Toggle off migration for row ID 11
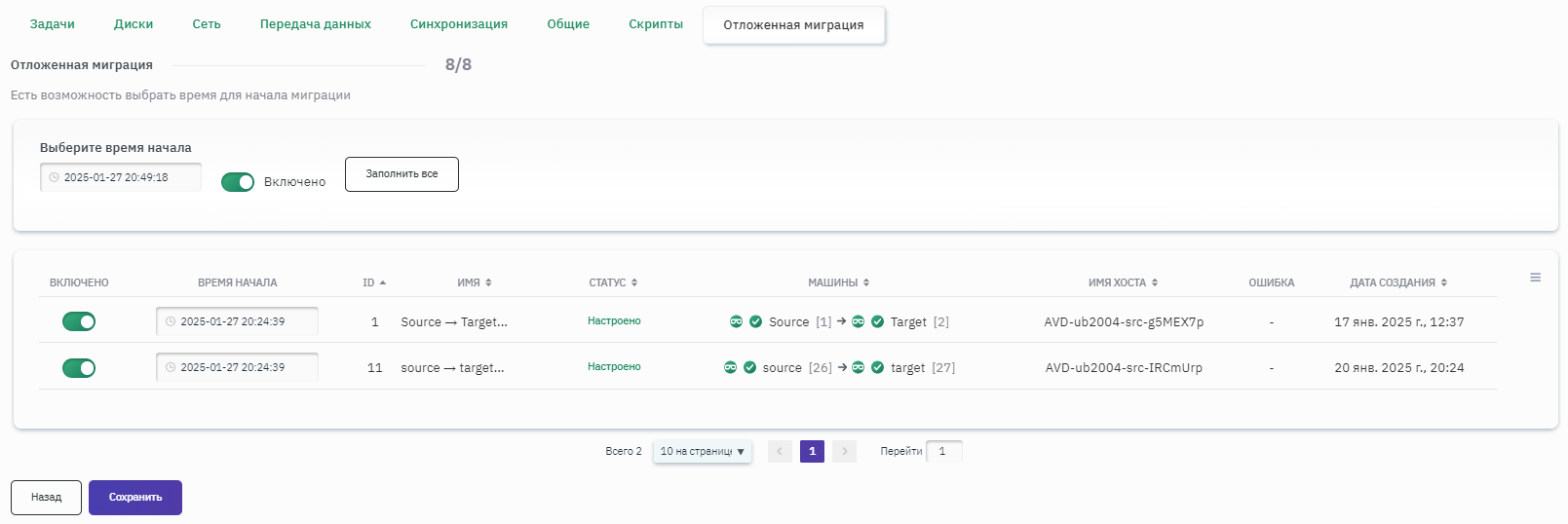The height and width of the screenshot is (524, 1568). coord(79,368)
